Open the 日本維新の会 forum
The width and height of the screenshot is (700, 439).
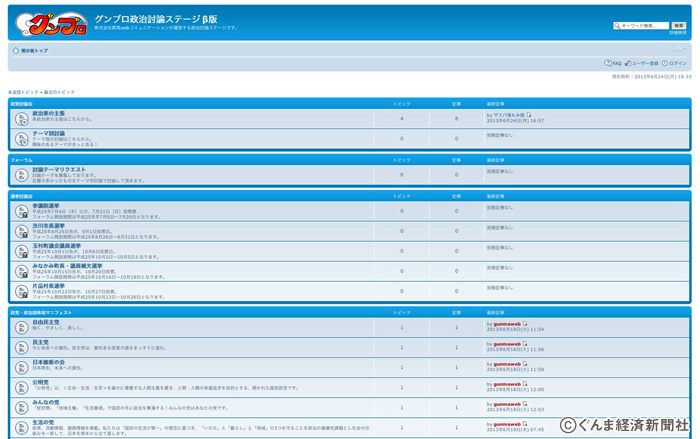[x=48, y=362]
